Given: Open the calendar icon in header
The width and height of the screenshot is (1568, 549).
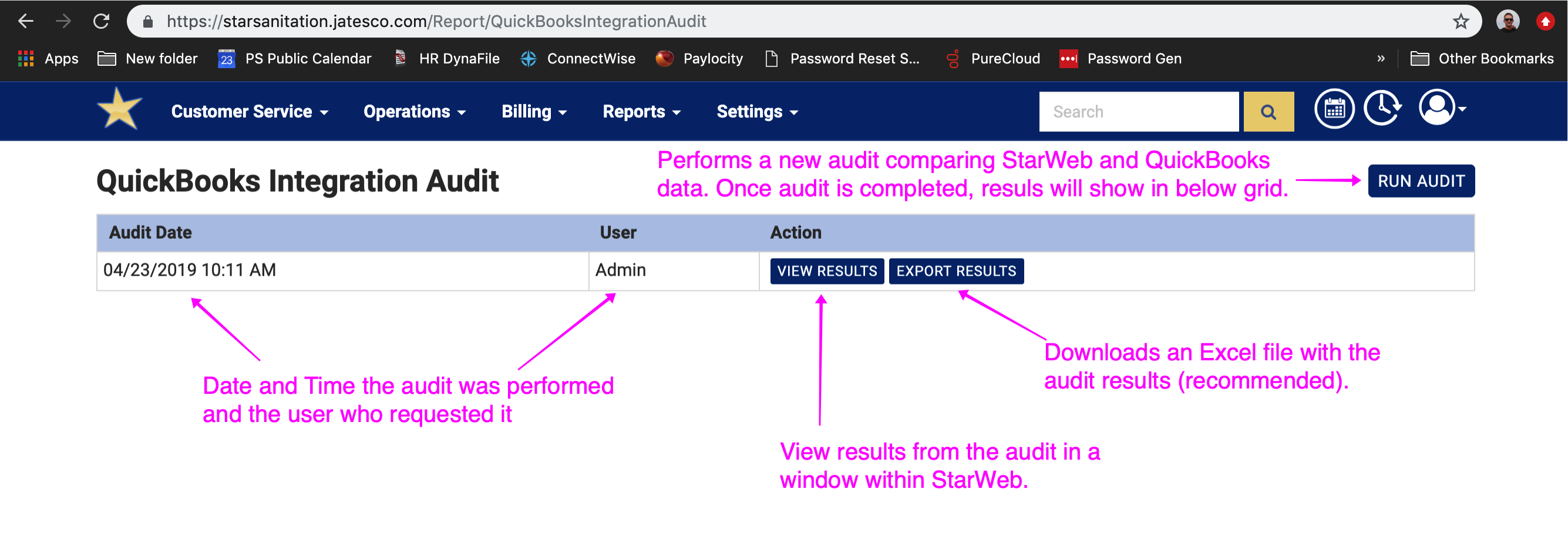Looking at the screenshot, I should [x=1334, y=109].
